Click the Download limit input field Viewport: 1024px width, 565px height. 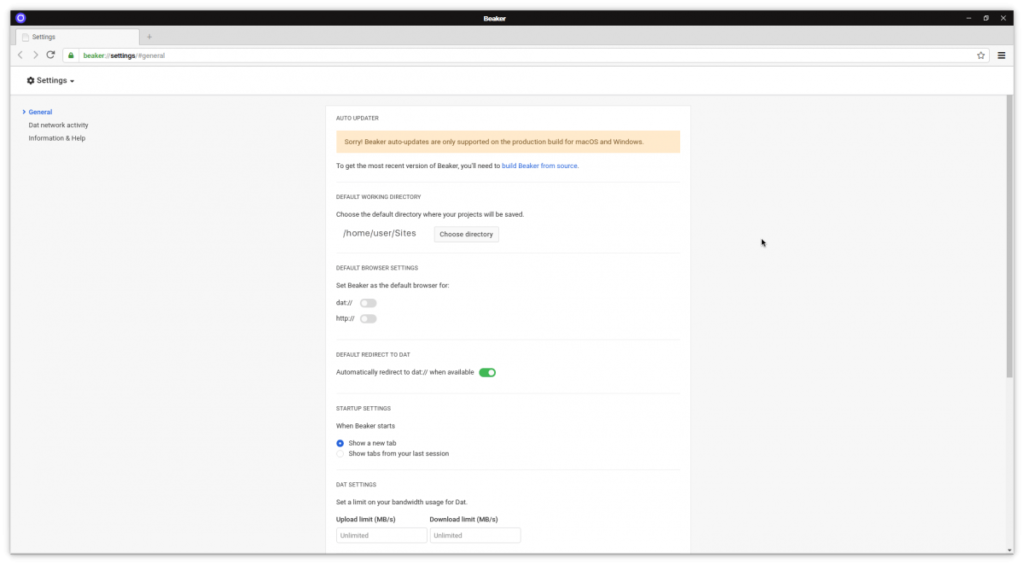pyautogui.click(x=475, y=536)
